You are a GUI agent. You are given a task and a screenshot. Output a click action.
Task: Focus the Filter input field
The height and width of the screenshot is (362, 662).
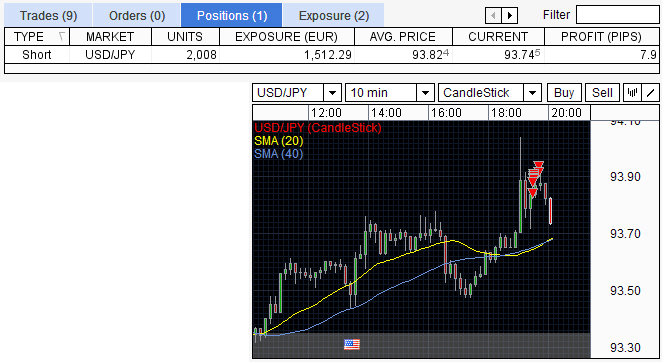(617, 15)
